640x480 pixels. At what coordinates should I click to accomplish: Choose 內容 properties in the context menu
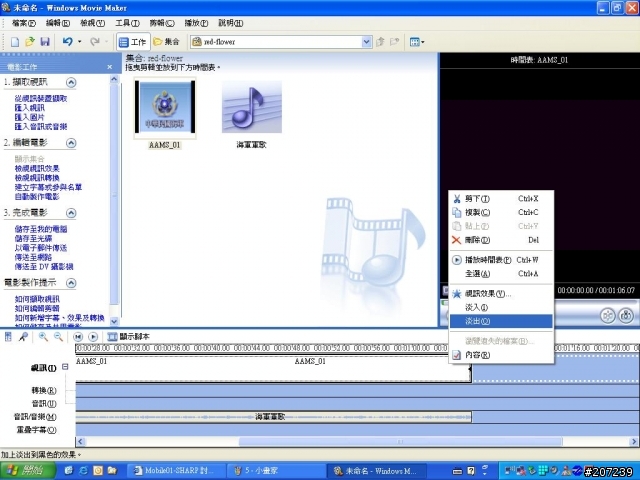501,355
